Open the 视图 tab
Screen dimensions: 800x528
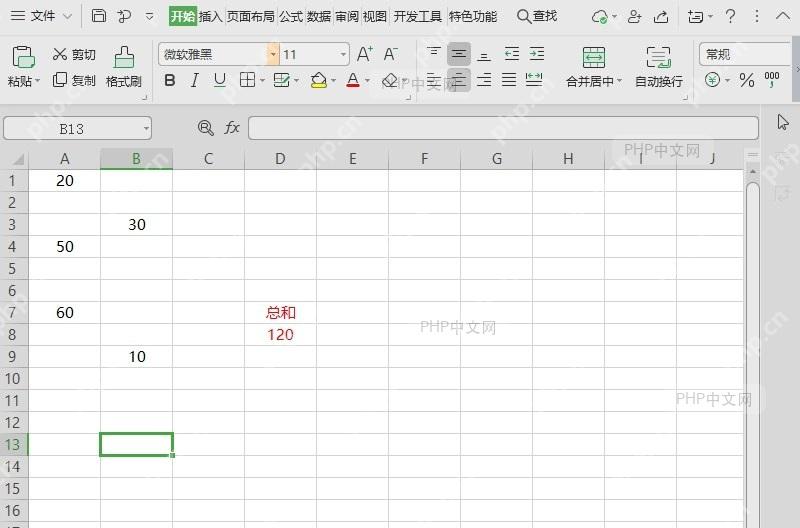point(374,16)
